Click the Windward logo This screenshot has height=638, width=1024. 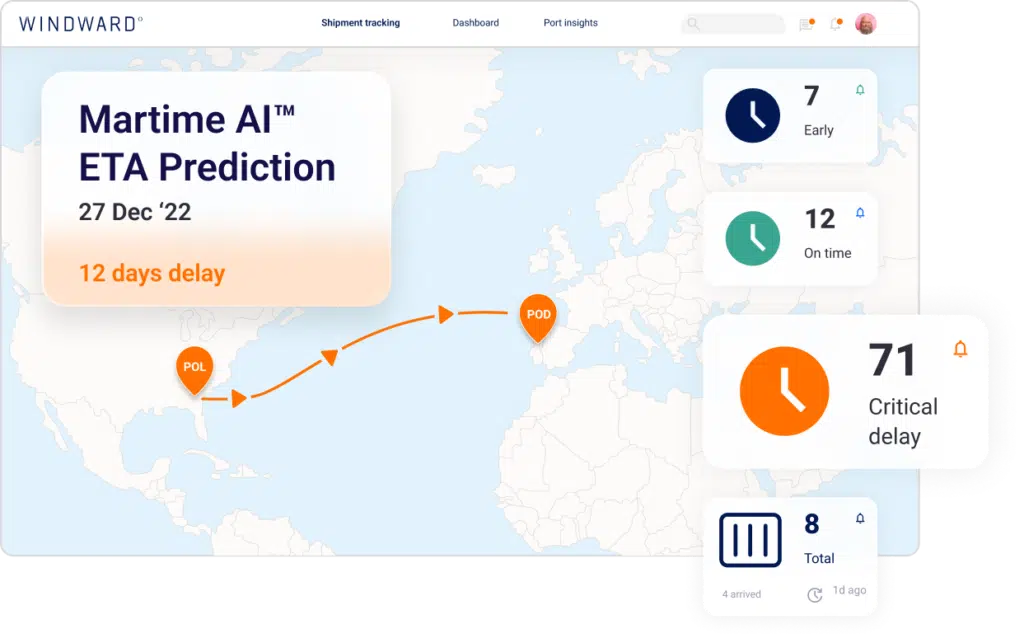(x=81, y=24)
